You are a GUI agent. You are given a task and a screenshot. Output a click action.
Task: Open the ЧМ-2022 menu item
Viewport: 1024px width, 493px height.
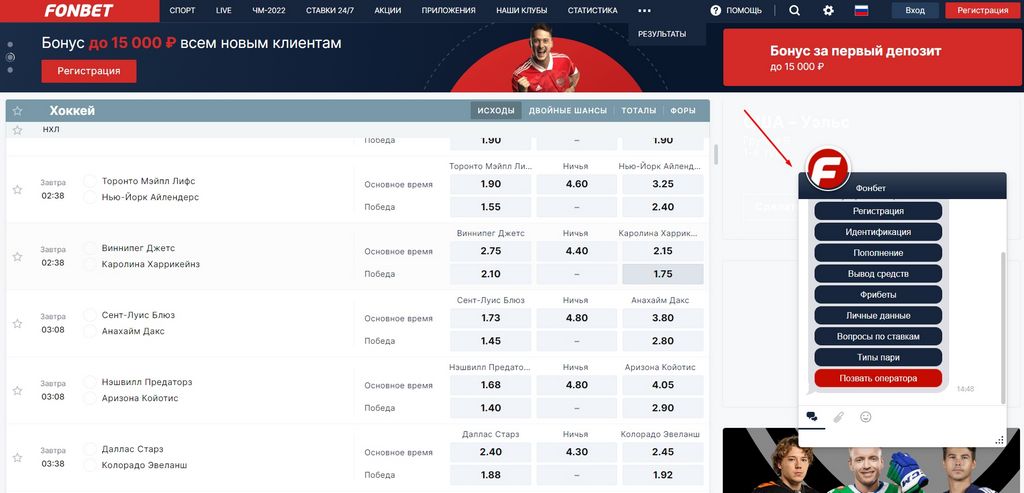tap(270, 10)
